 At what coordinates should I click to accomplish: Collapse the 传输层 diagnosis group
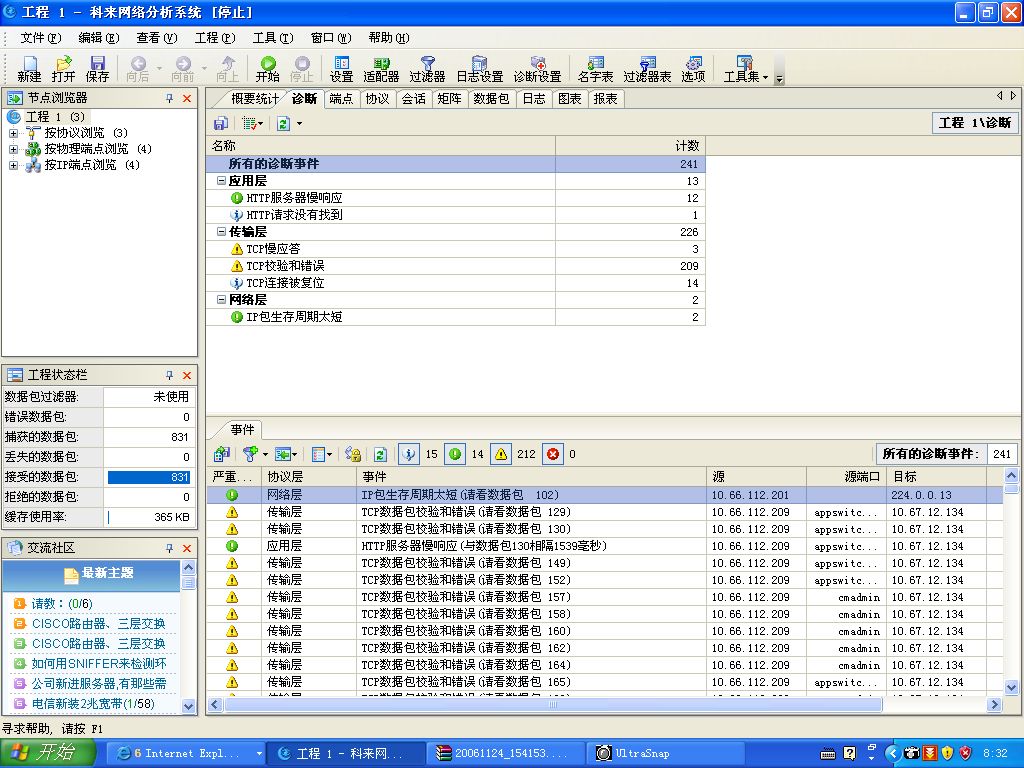[221, 232]
